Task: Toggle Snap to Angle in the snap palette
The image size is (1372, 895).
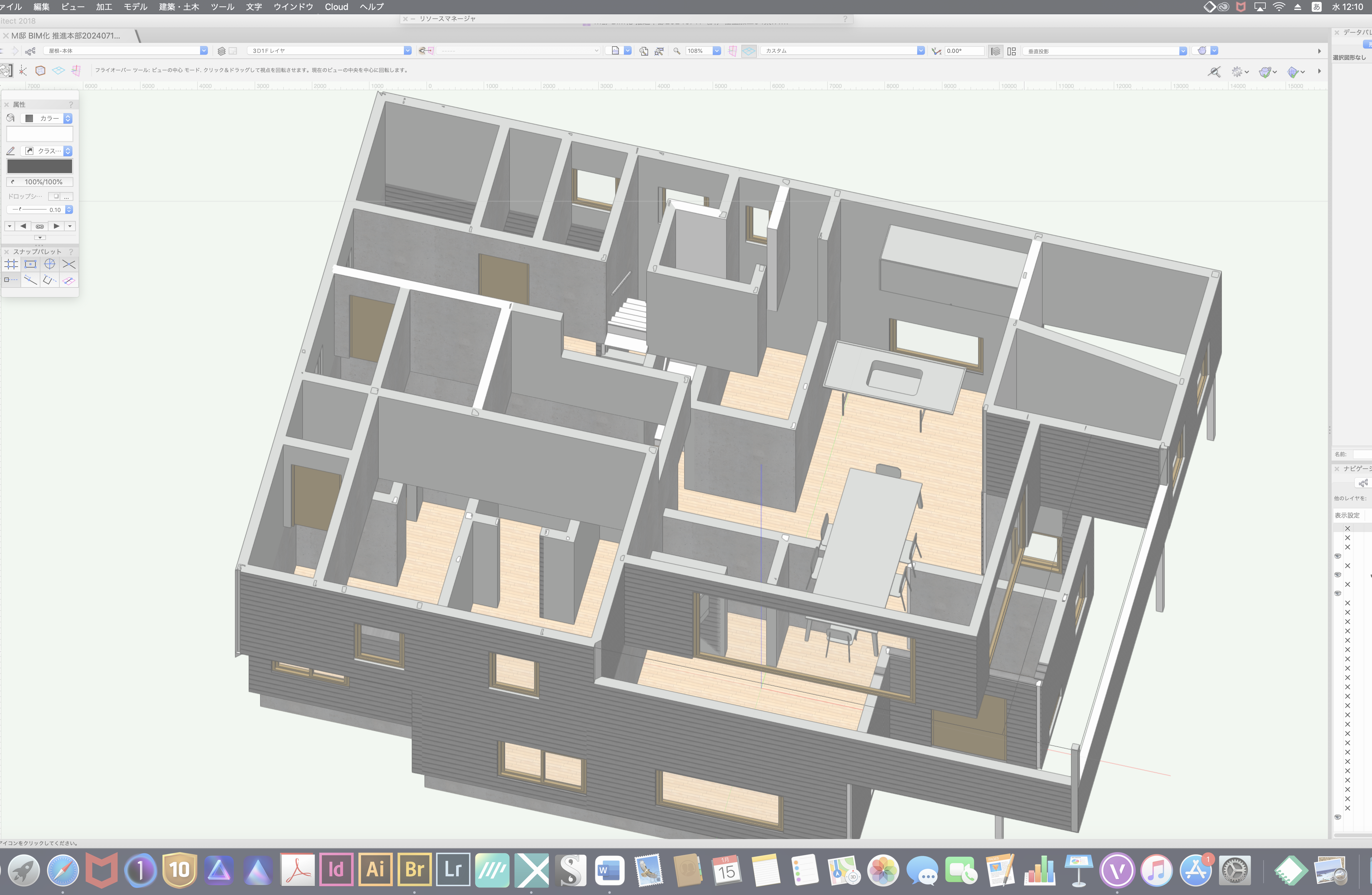Action: coord(50,264)
